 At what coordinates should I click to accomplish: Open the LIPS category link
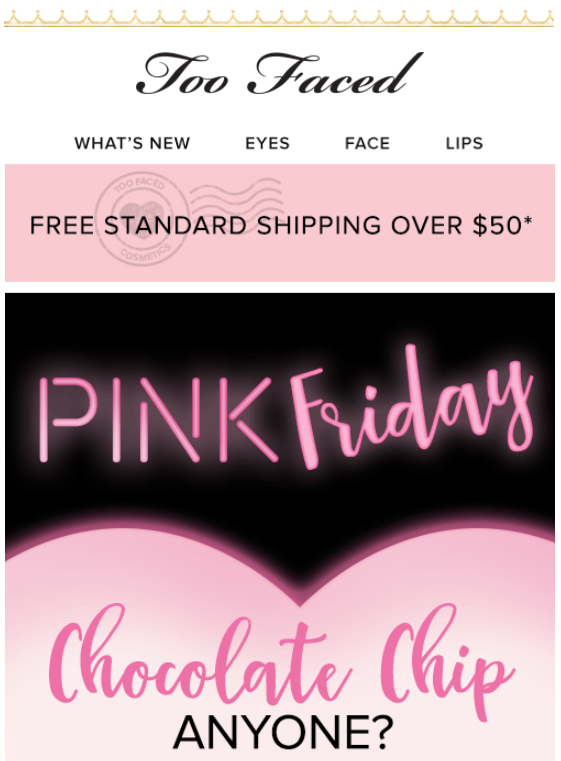(x=464, y=143)
